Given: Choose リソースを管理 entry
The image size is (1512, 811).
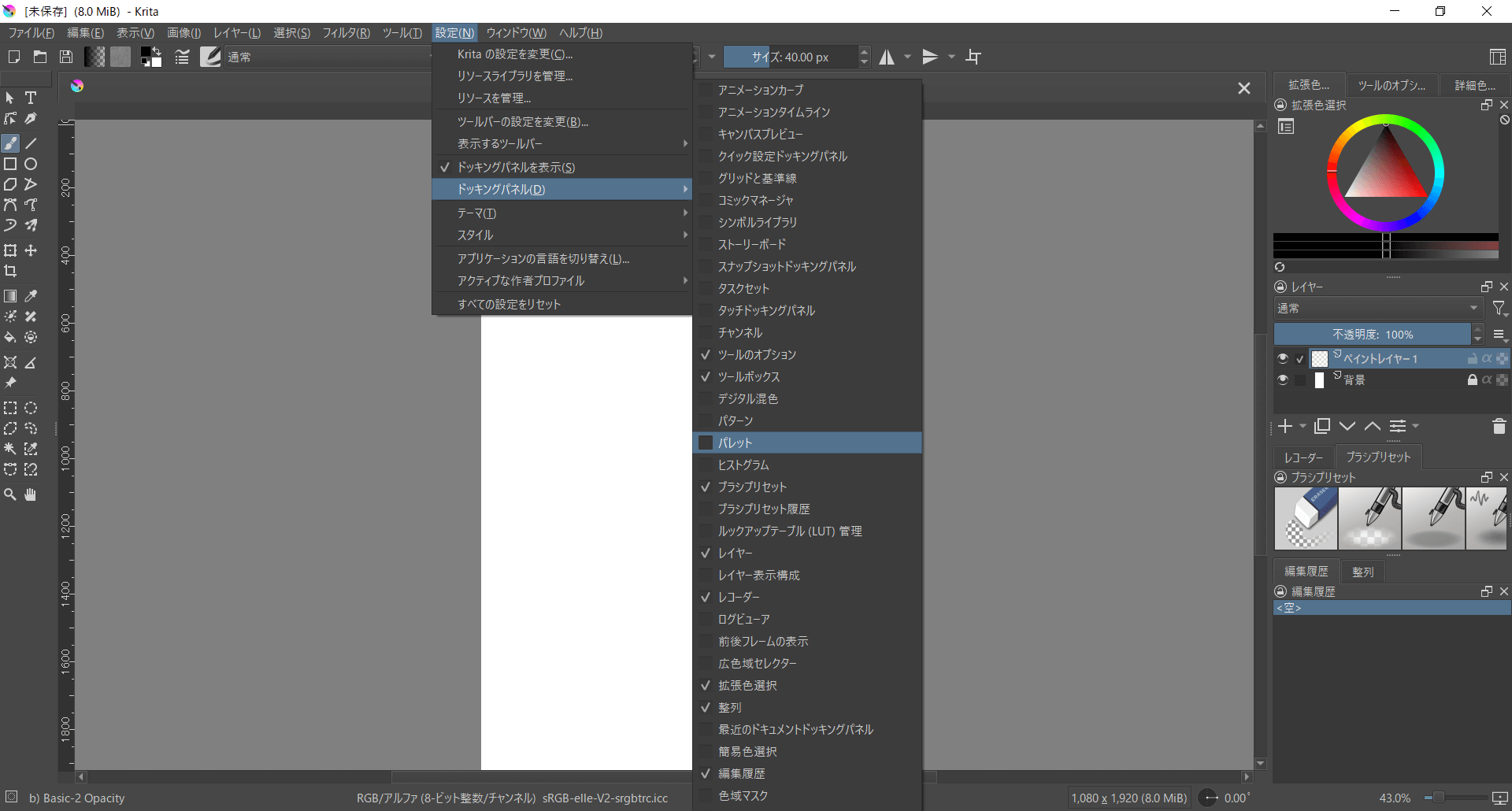Looking at the screenshot, I should 562,98.
